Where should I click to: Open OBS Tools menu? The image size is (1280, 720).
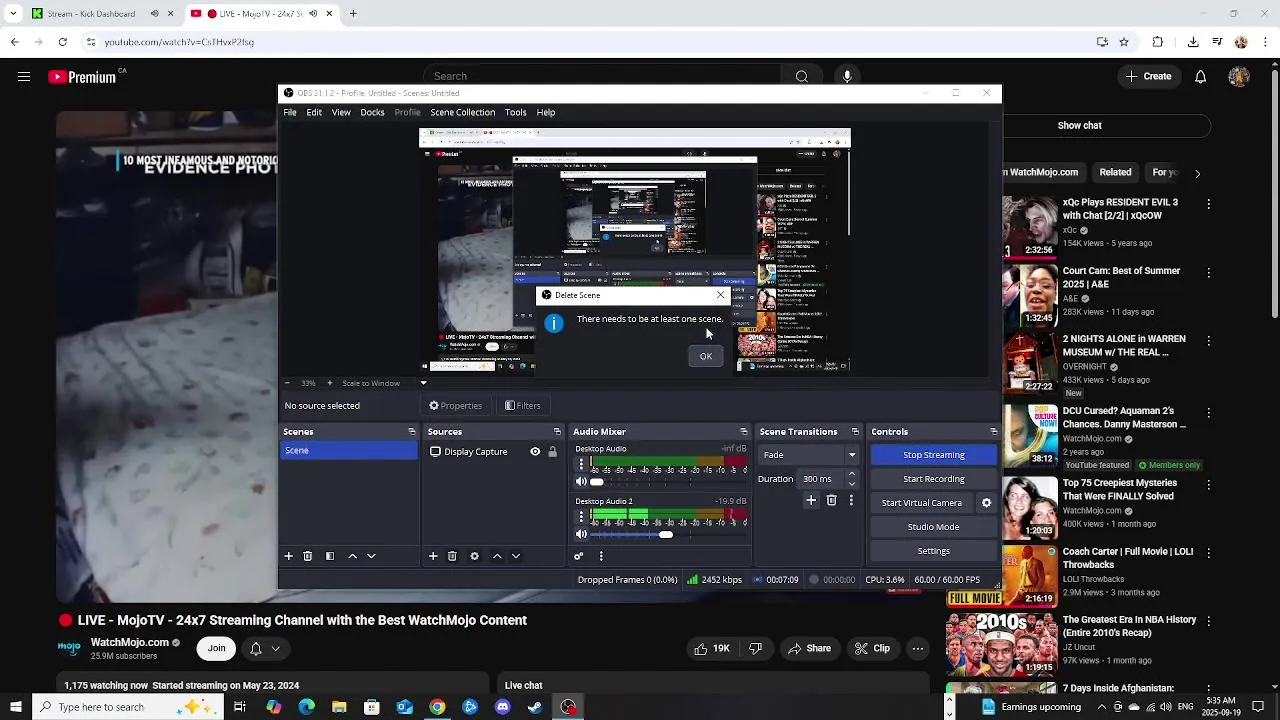[515, 112]
